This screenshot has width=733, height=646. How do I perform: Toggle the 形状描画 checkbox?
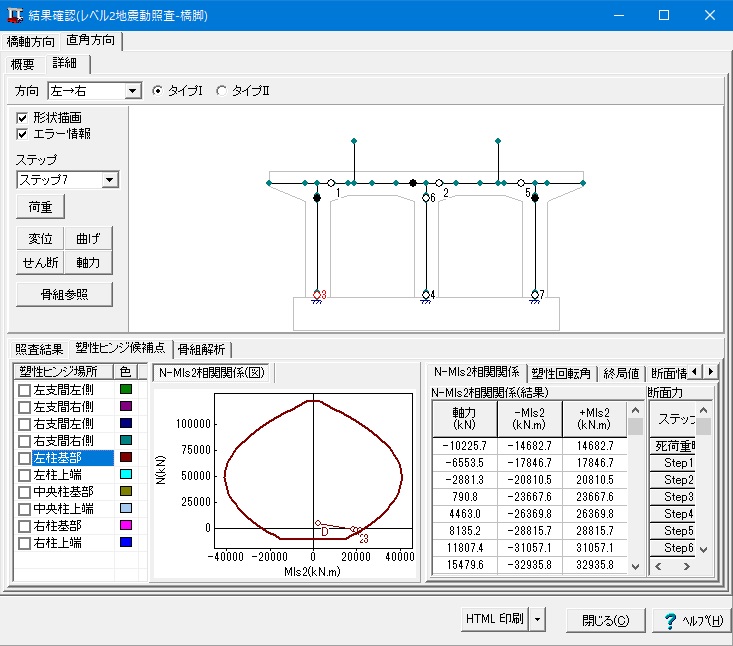(23, 117)
